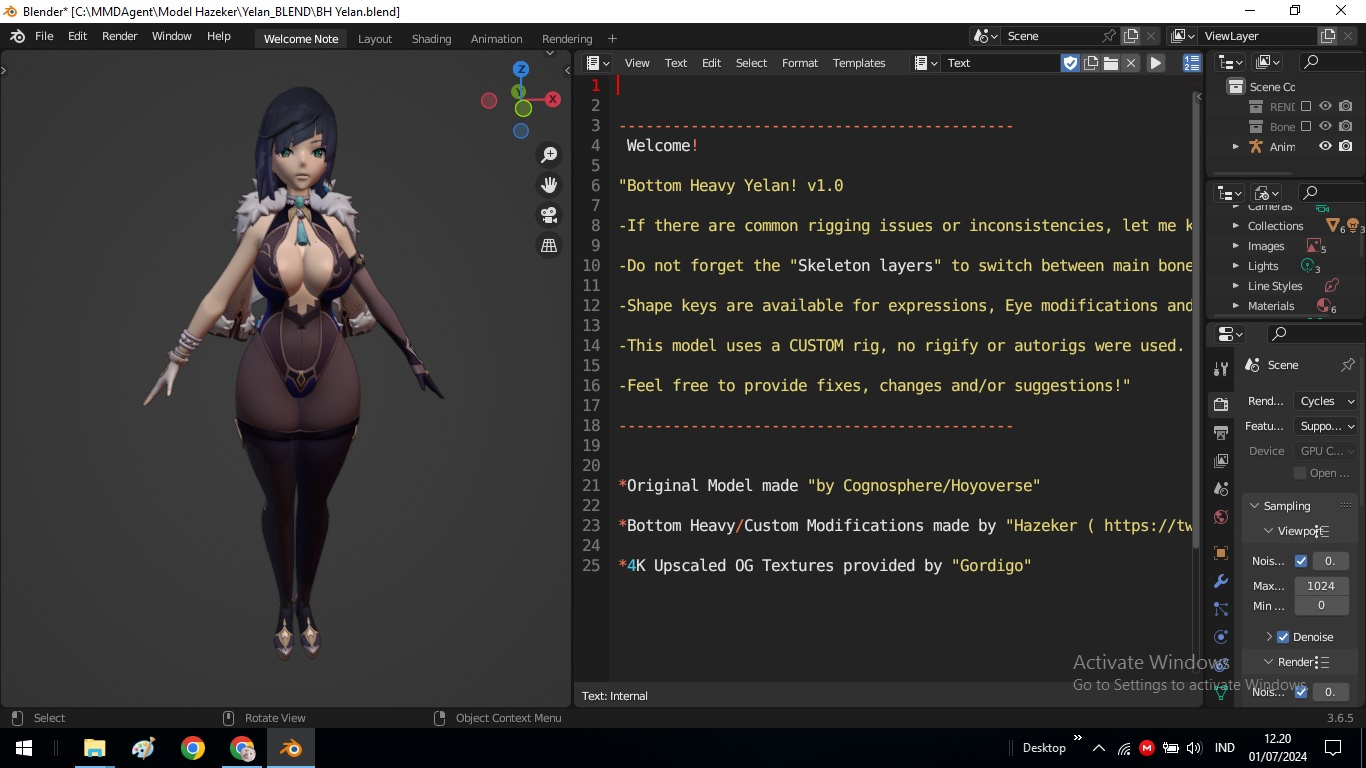The height and width of the screenshot is (768, 1366).
Task: Enable the REND collection exclude checkbox
Action: 1306,106
